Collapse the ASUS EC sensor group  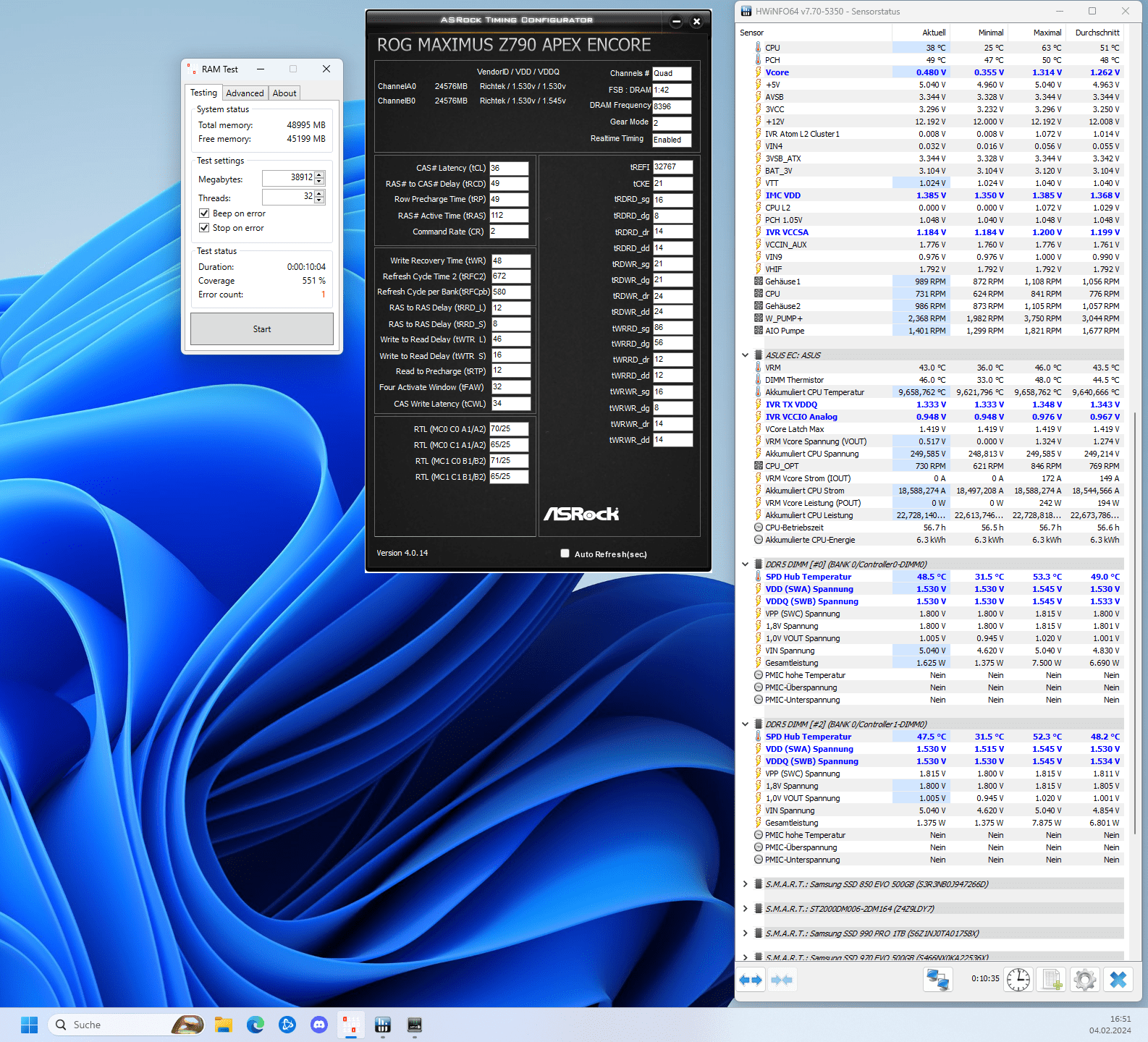745,355
